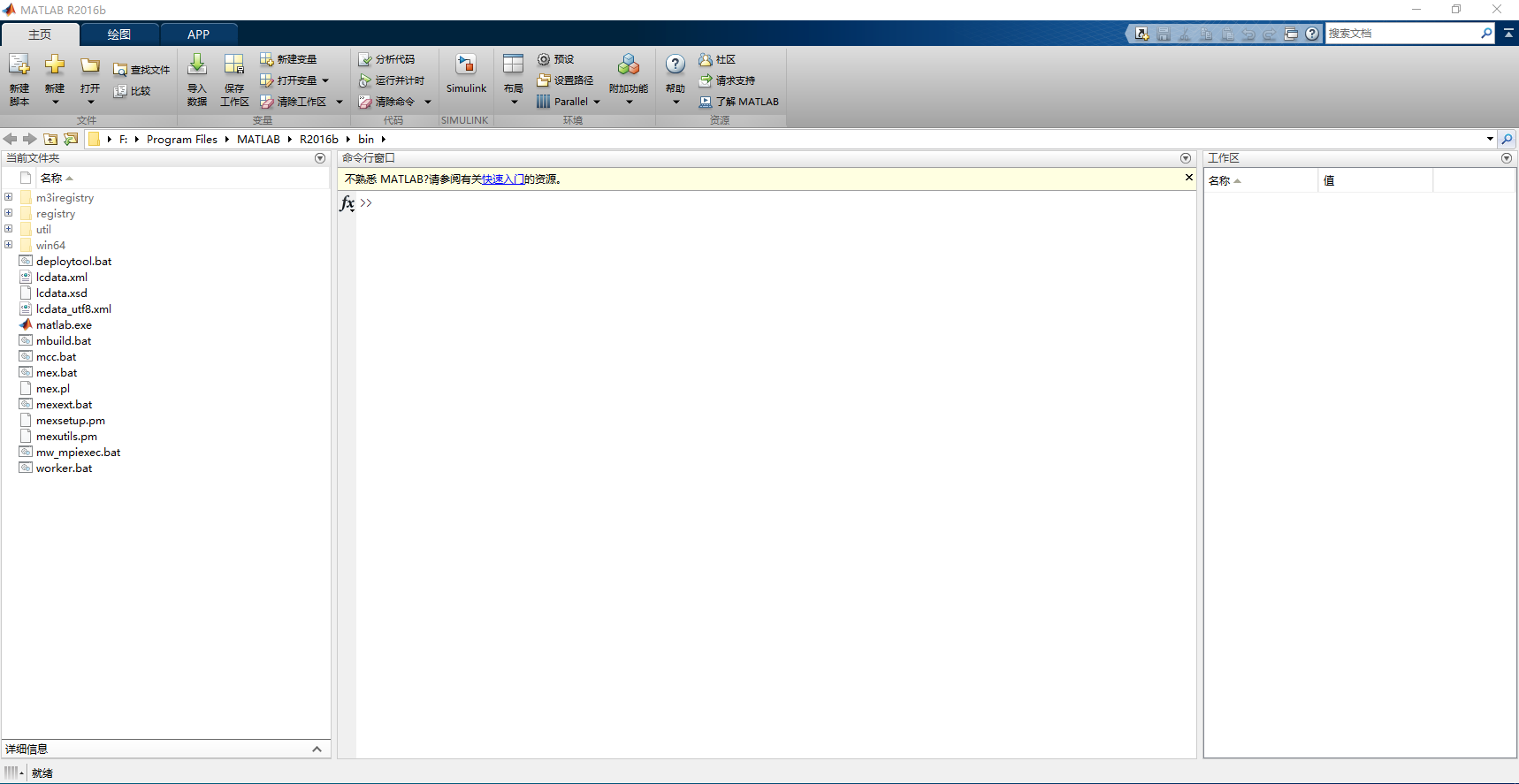Click the 导入数据 (Import Data) icon
Viewport: 1519px width, 784px height.
[197, 65]
